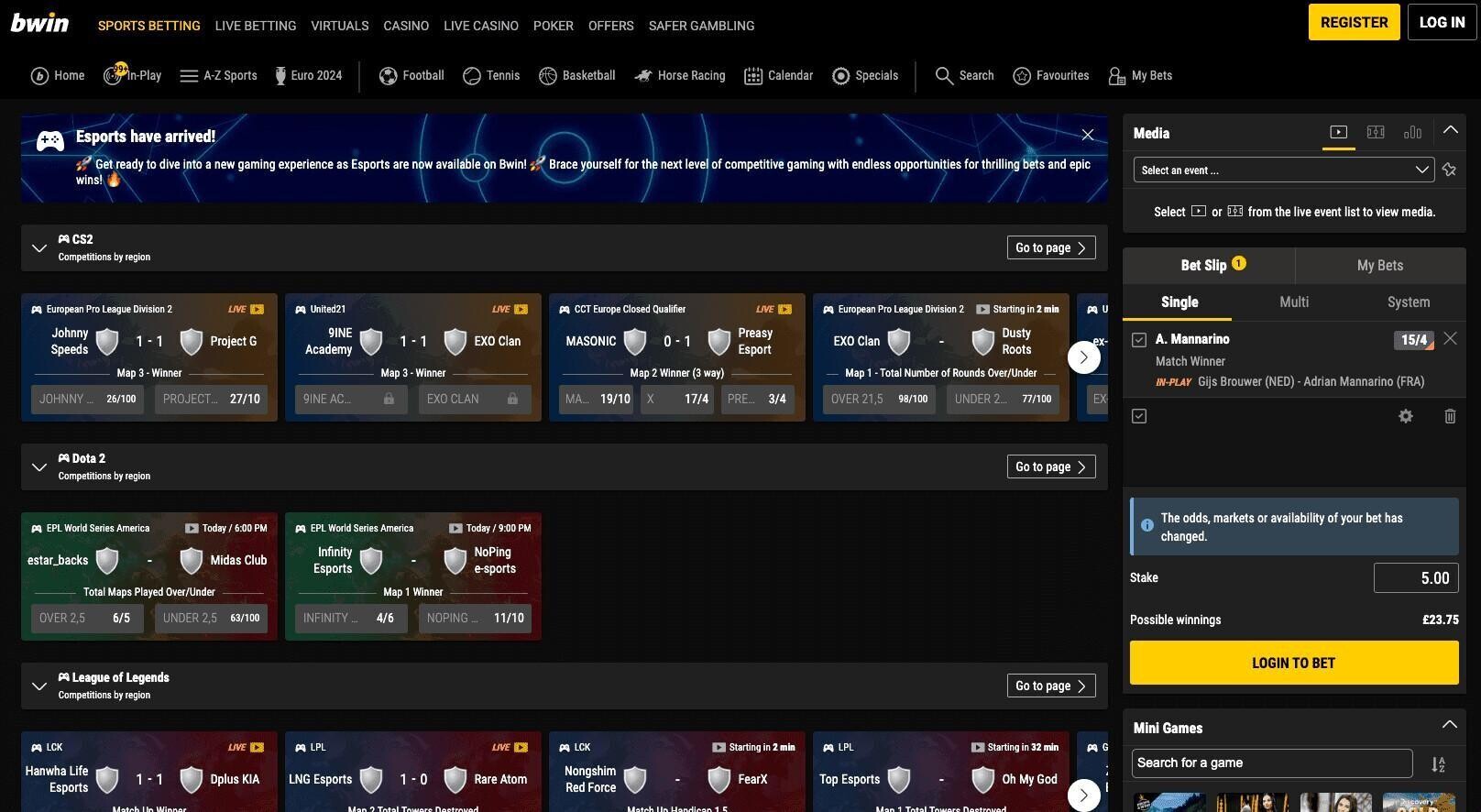The image size is (1481, 812).
Task: Click LOGIN TO BET button
Action: 1294,663
